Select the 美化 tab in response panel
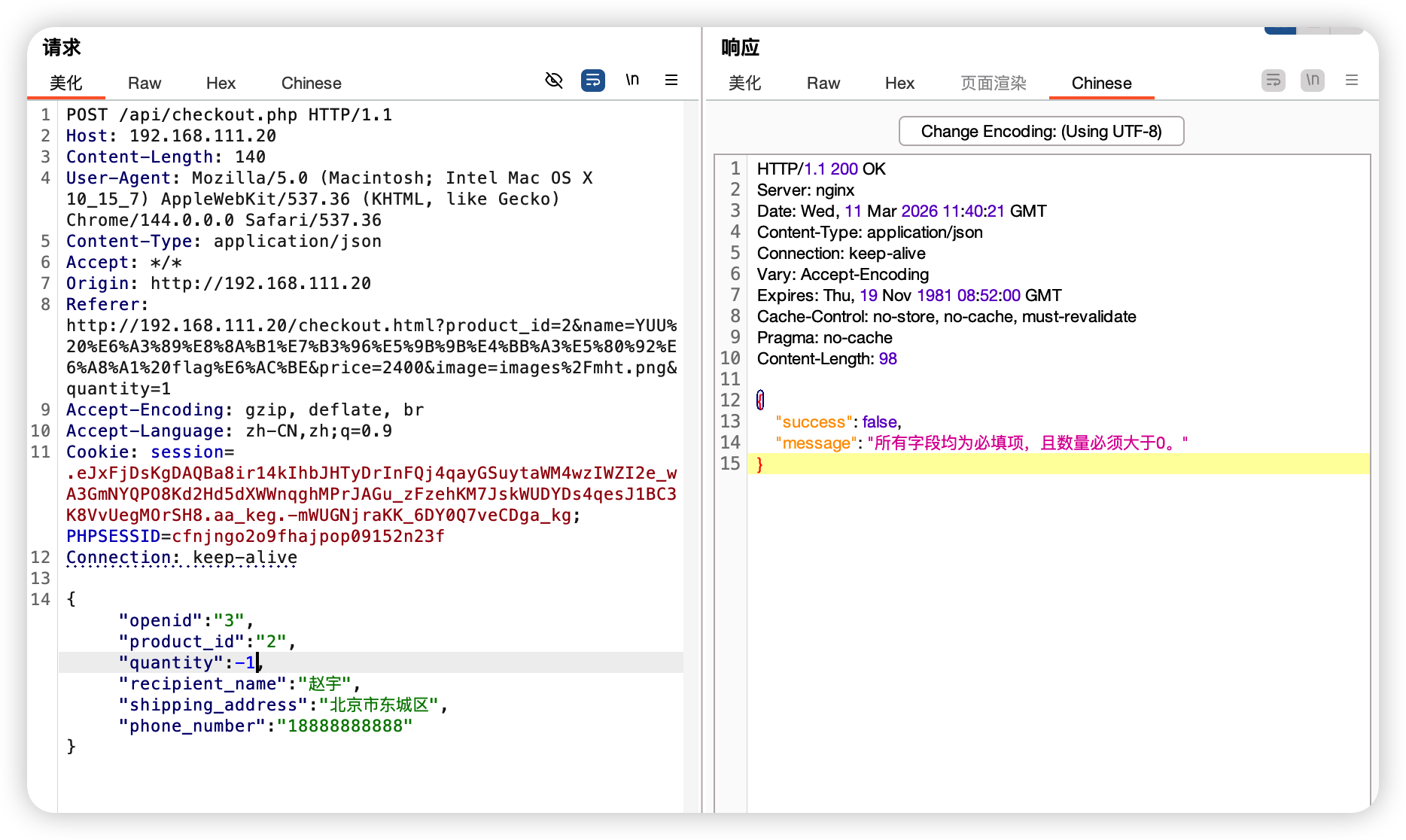Viewport: 1406px width, 840px height. (x=745, y=84)
